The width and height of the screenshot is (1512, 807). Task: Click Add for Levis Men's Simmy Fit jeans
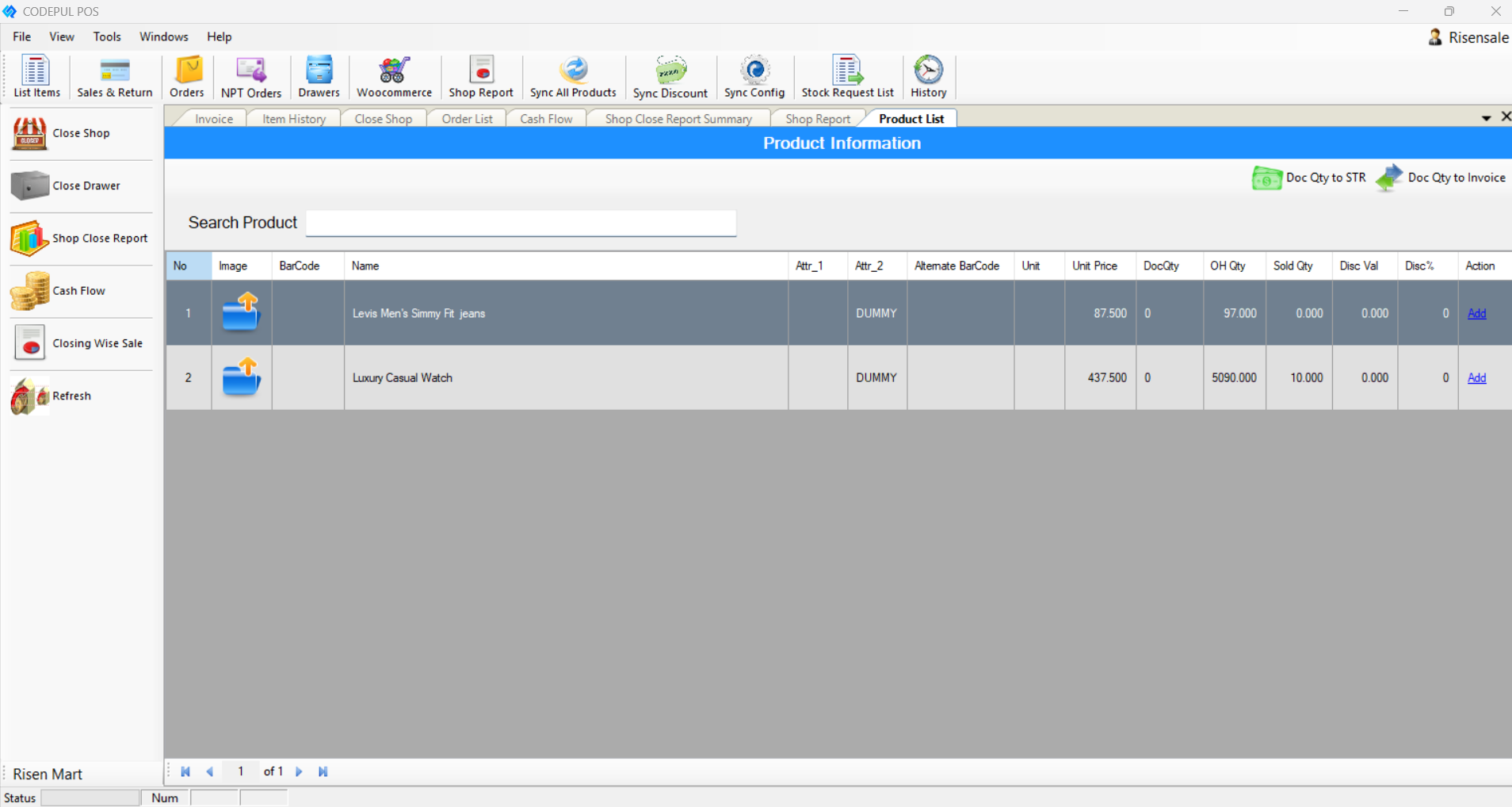pos(1476,312)
